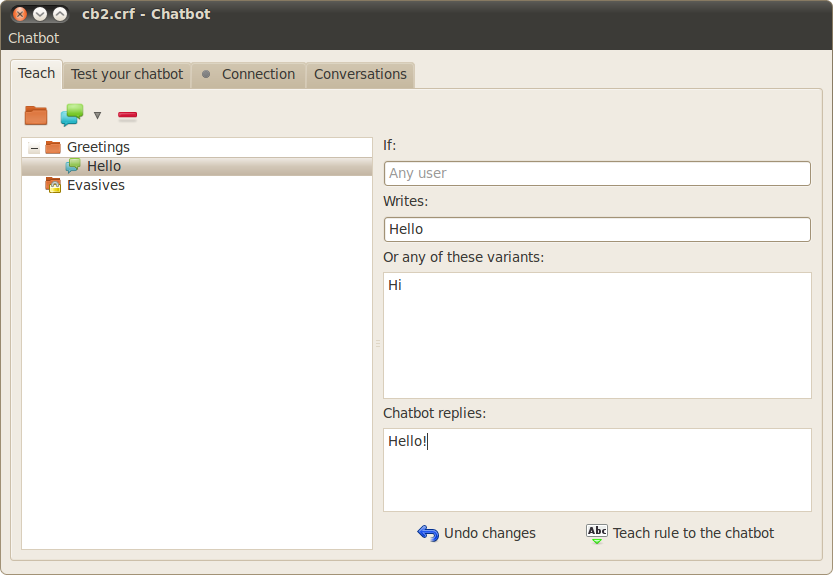833x575 pixels.
Task: Click Undo changes button
Action: (477, 533)
